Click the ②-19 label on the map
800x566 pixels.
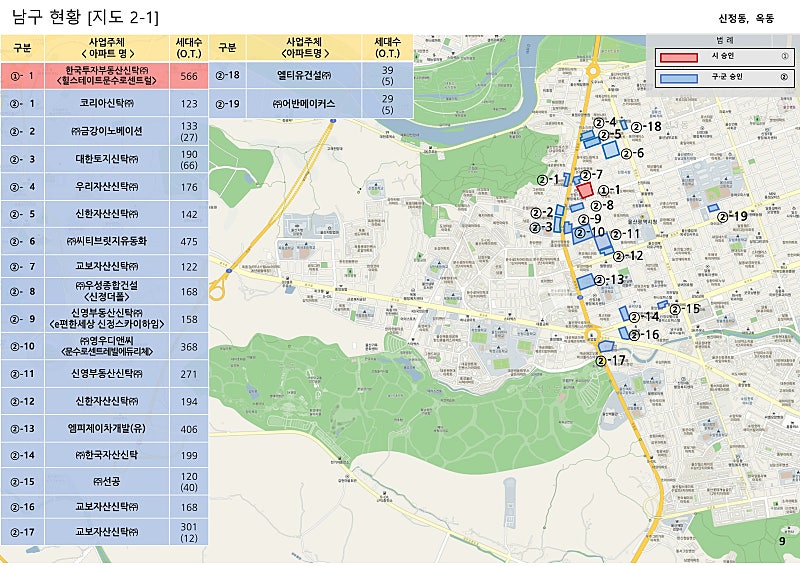point(732,216)
